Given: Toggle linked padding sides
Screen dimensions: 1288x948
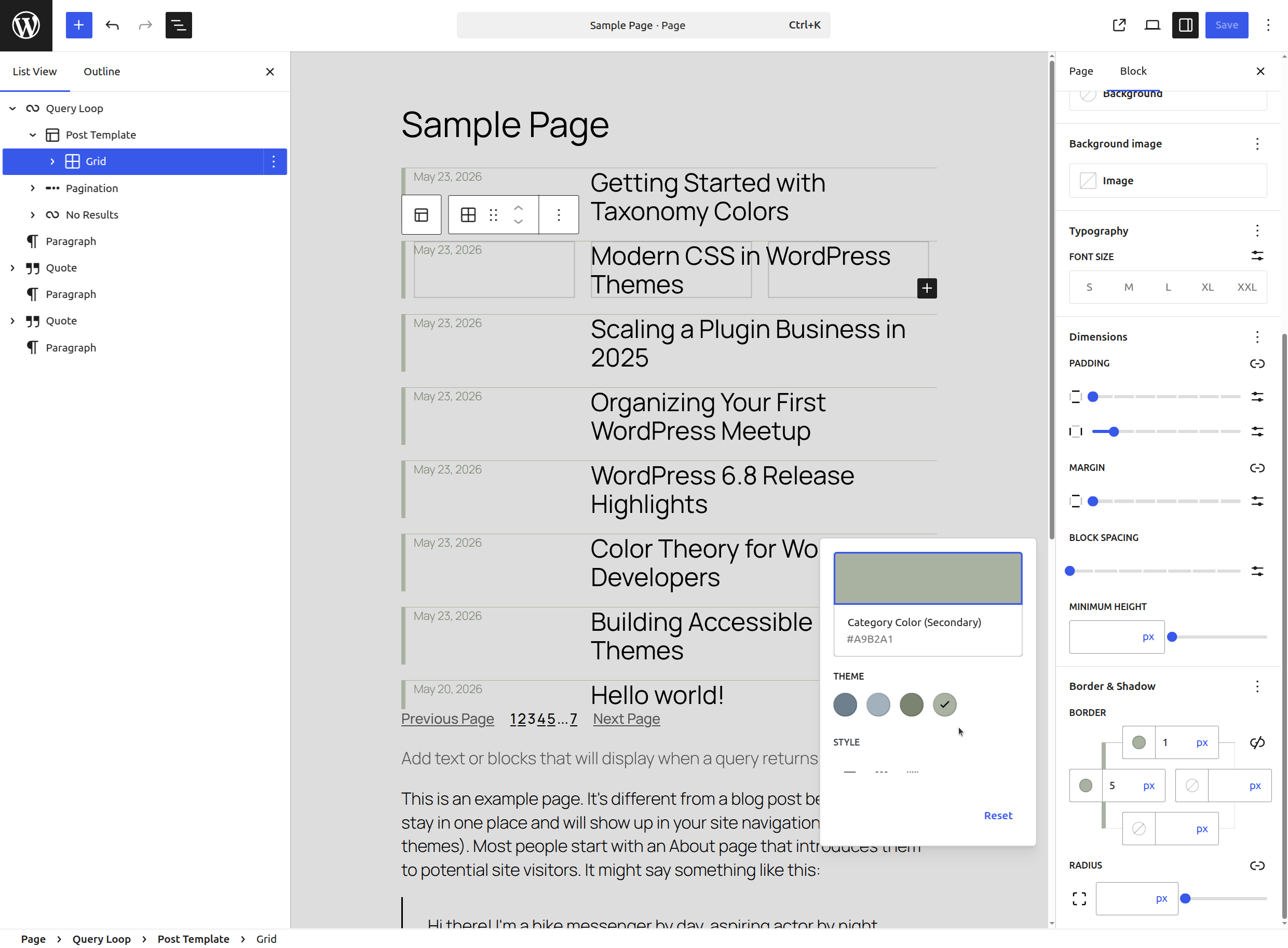Looking at the screenshot, I should click(1257, 363).
